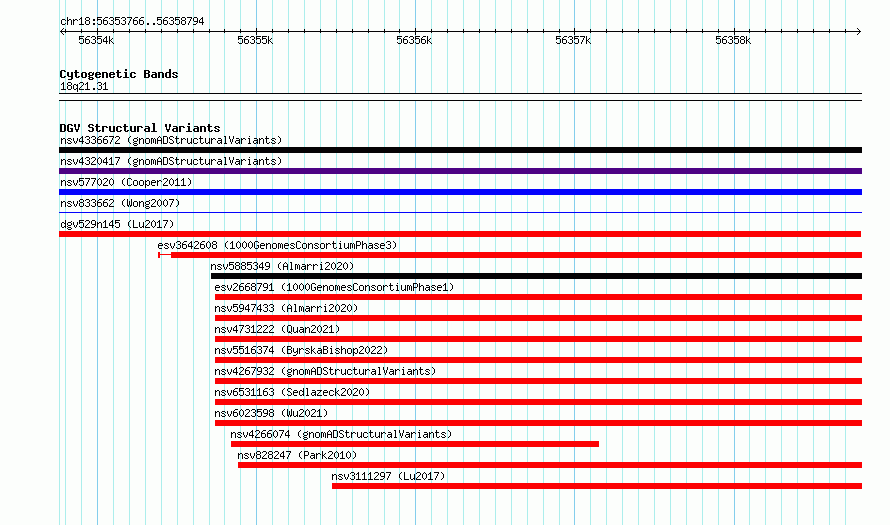Click the 56355k ruler tick label
Image resolution: width=890 pixels, height=525 pixels.
[255, 40]
